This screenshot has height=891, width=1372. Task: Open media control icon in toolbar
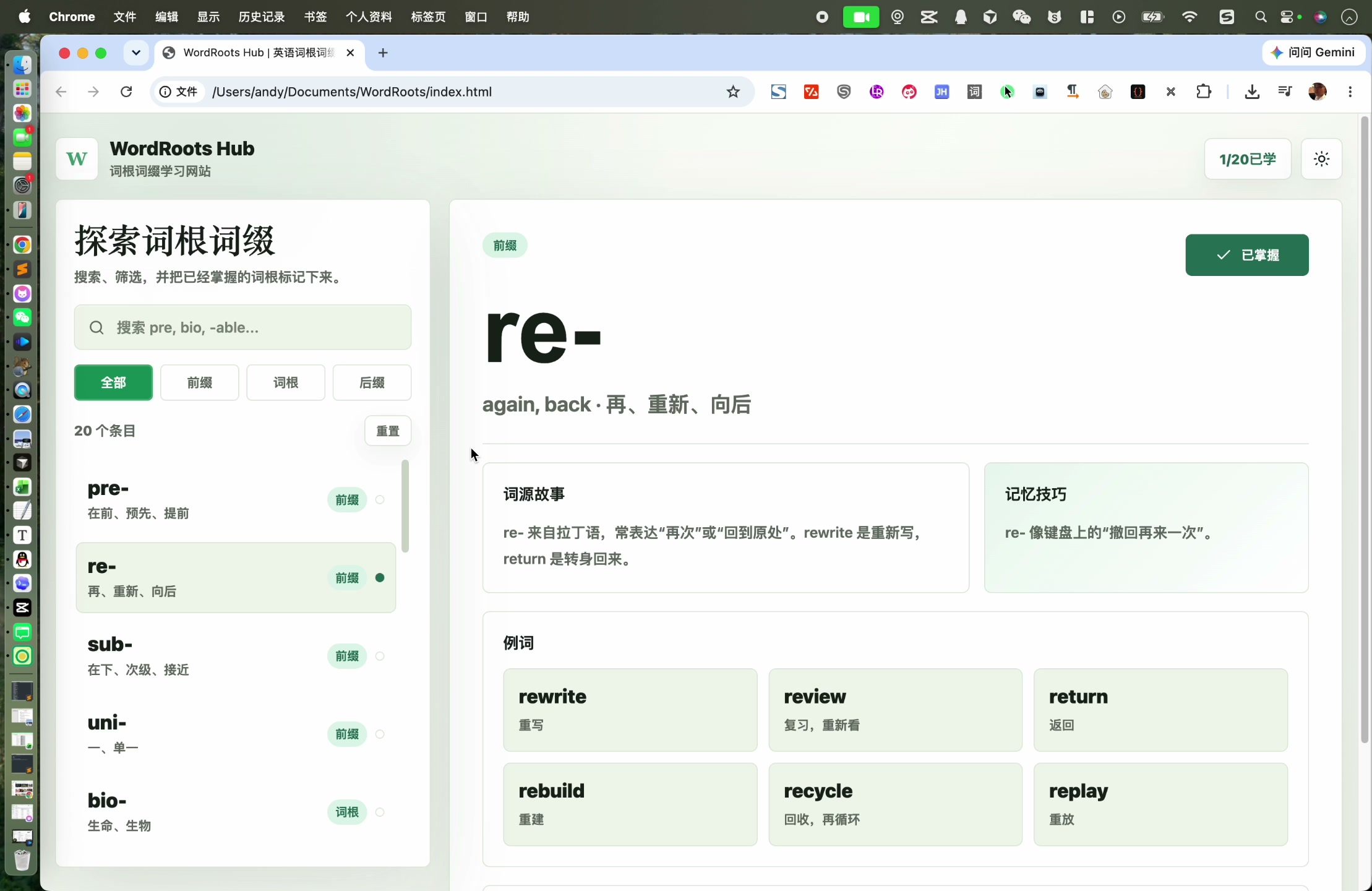[x=1285, y=92]
